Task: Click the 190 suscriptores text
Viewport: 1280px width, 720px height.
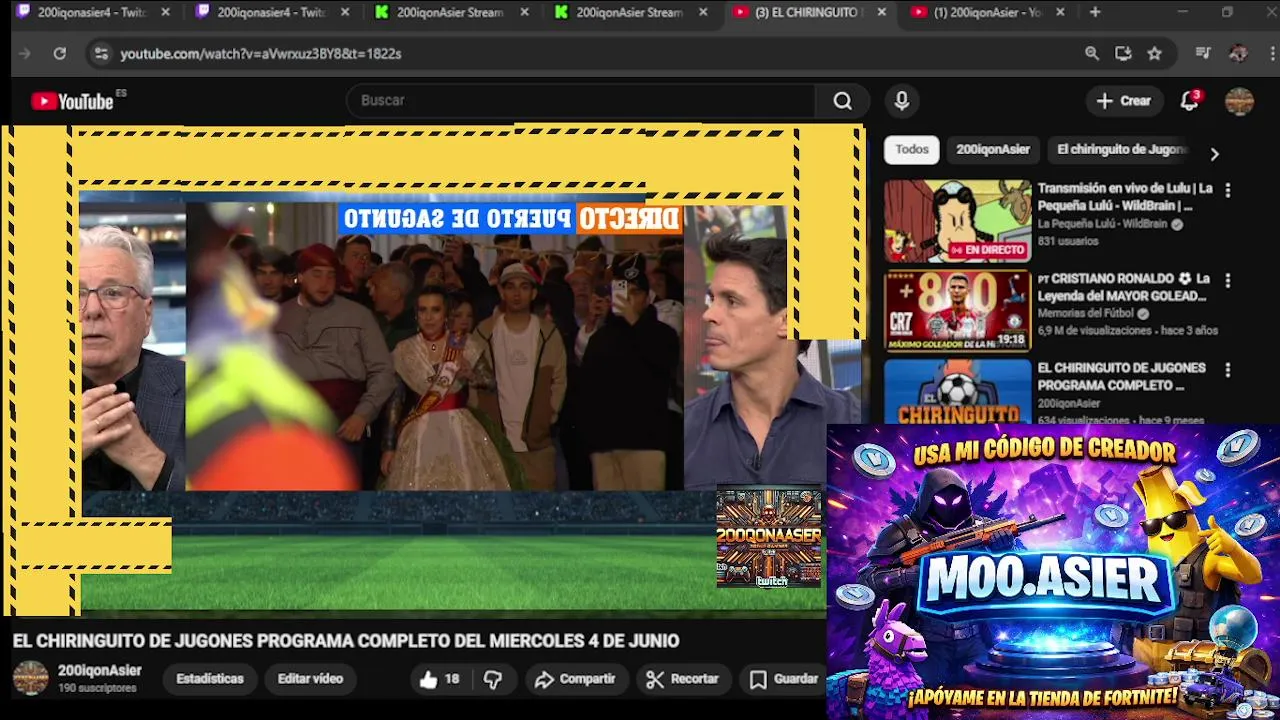Action: [x=97, y=689]
